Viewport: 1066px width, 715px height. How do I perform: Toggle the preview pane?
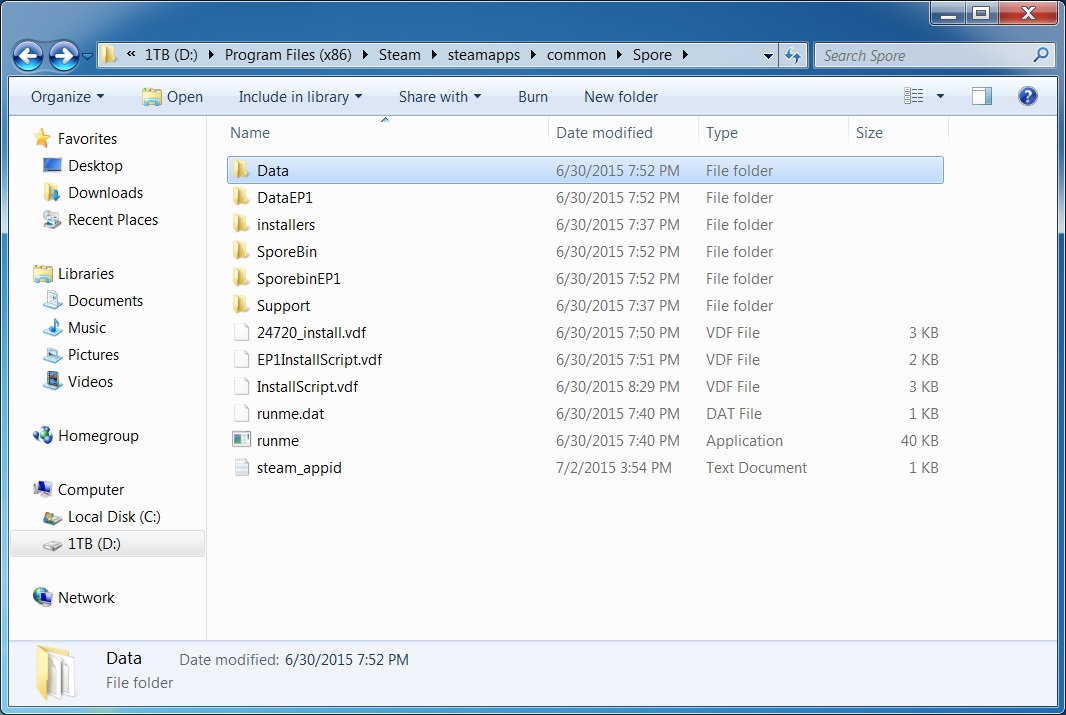pos(981,97)
